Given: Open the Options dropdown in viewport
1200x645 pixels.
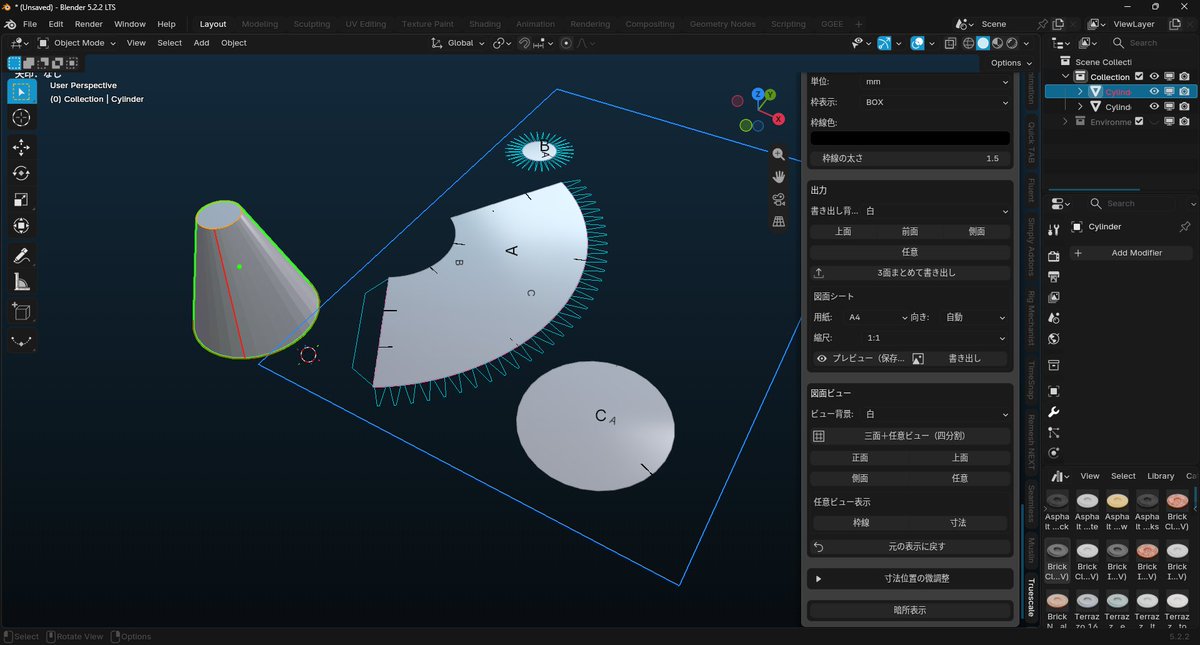Looking at the screenshot, I should 1010,63.
